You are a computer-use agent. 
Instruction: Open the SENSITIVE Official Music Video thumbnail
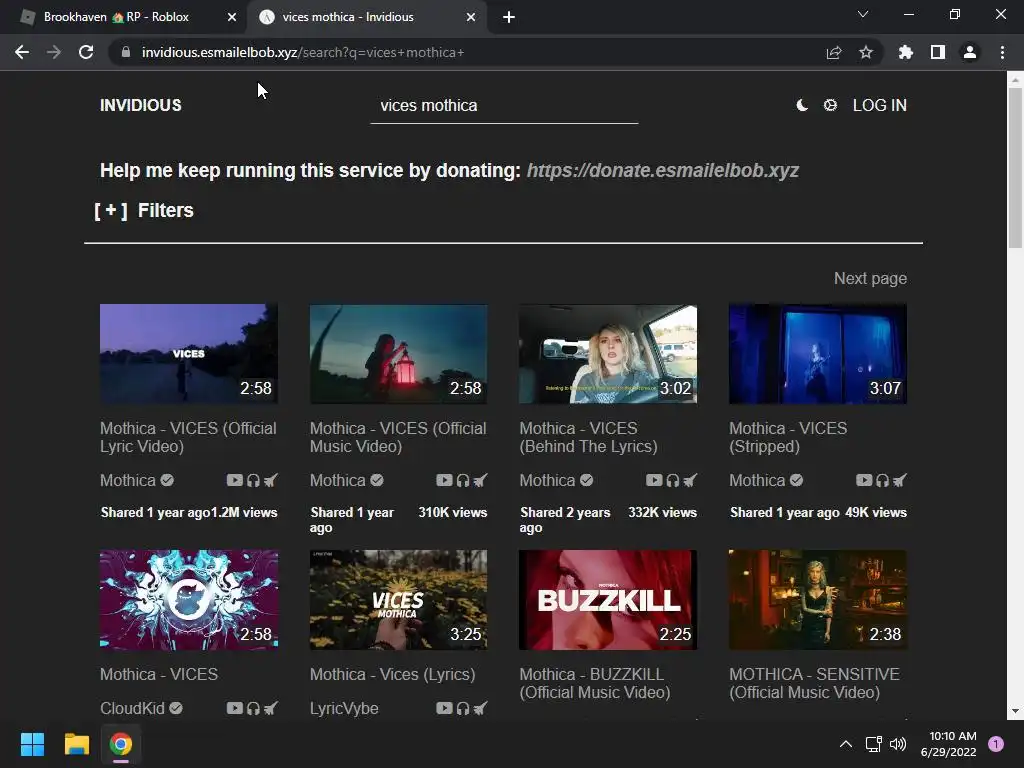[x=818, y=600]
